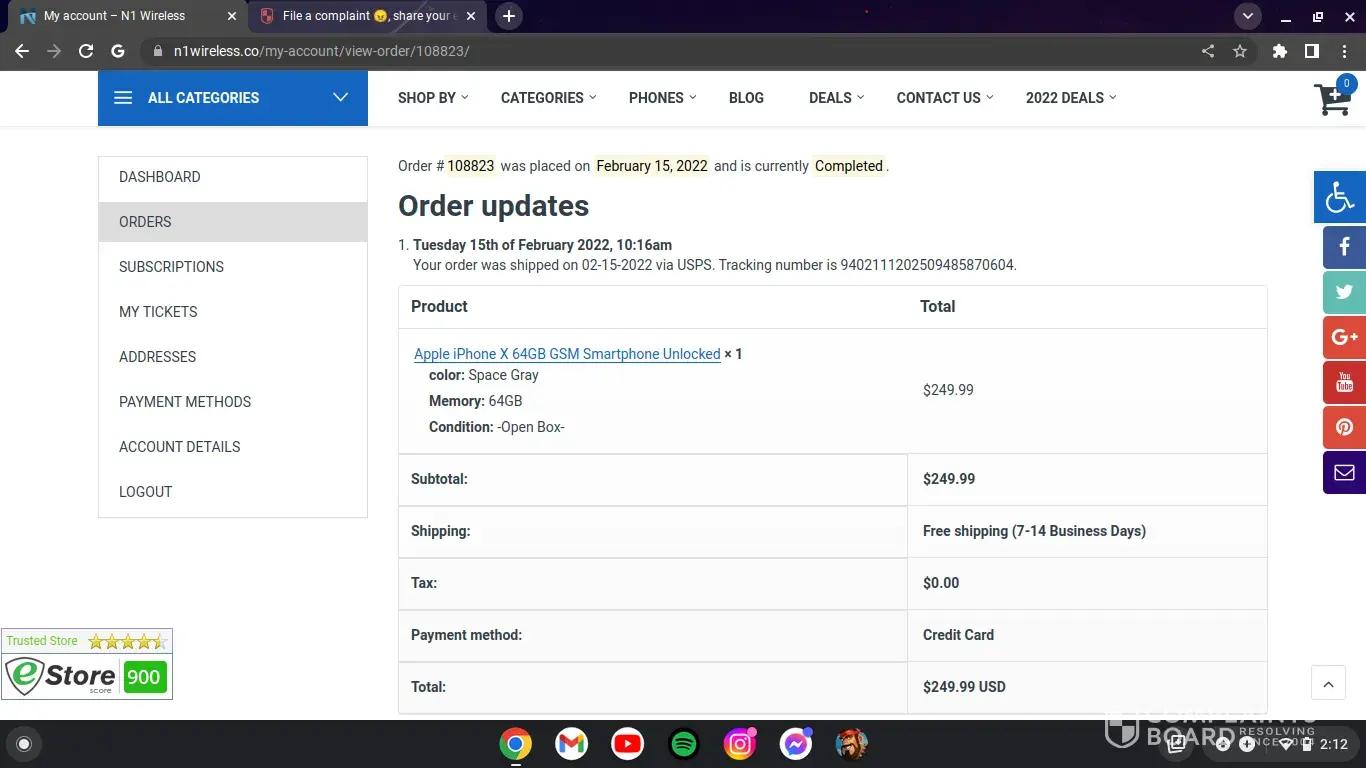Expand the 2022 DEALS dropdown
The height and width of the screenshot is (768, 1366).
coord(1071,98)
